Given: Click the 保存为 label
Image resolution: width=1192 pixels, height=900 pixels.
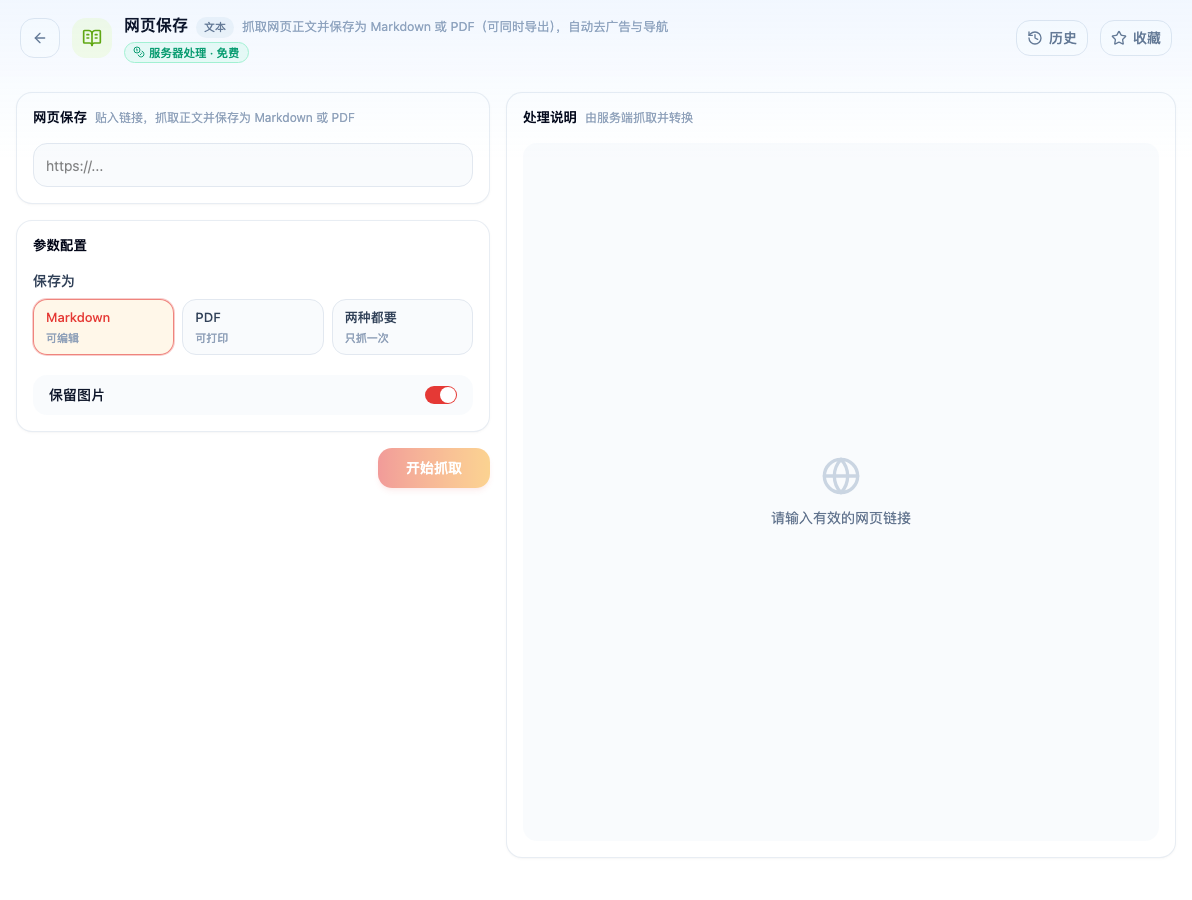Looking at the screenshot, I should pyautogui.click(x=53, y=281).
